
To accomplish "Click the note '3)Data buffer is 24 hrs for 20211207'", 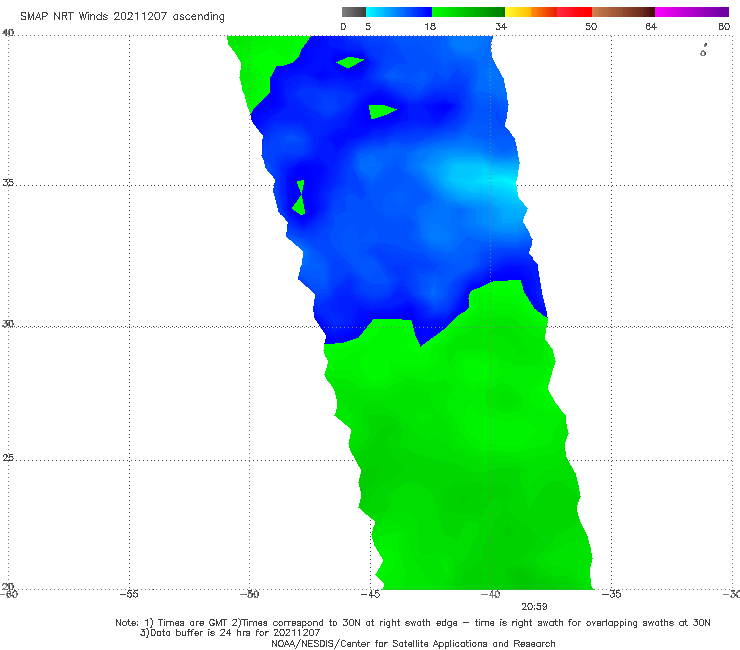I will (230, 633).
